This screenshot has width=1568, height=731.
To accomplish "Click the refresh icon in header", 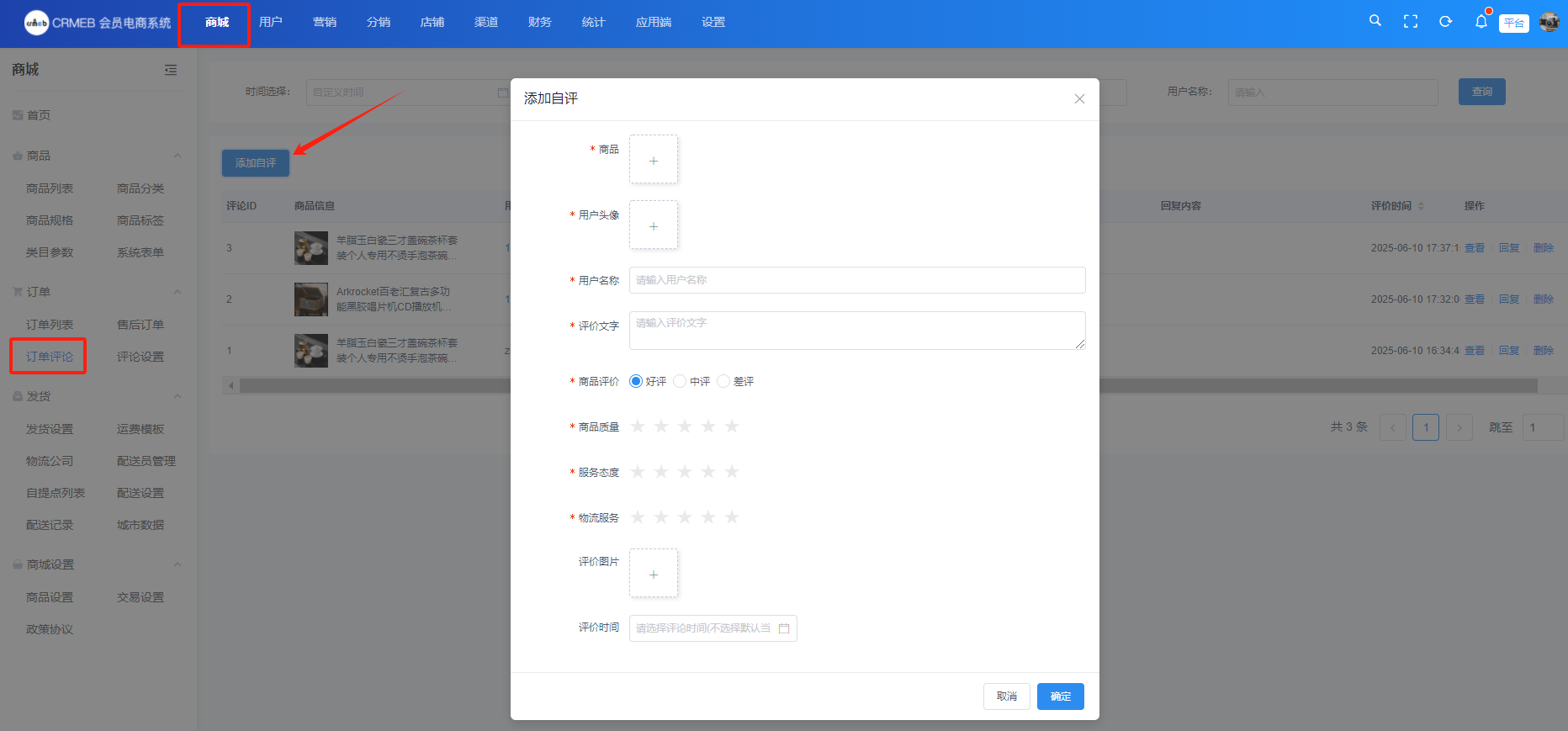I will pos(1445,22).
